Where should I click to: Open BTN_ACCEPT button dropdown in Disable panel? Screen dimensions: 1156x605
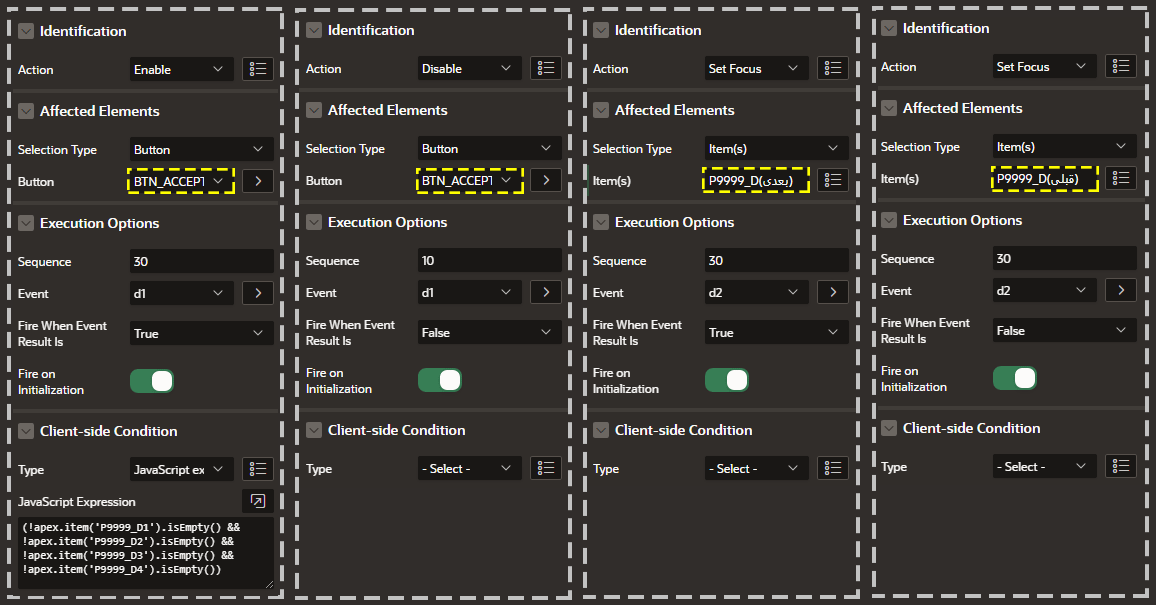pyautogui.click(x=470, y=180)
